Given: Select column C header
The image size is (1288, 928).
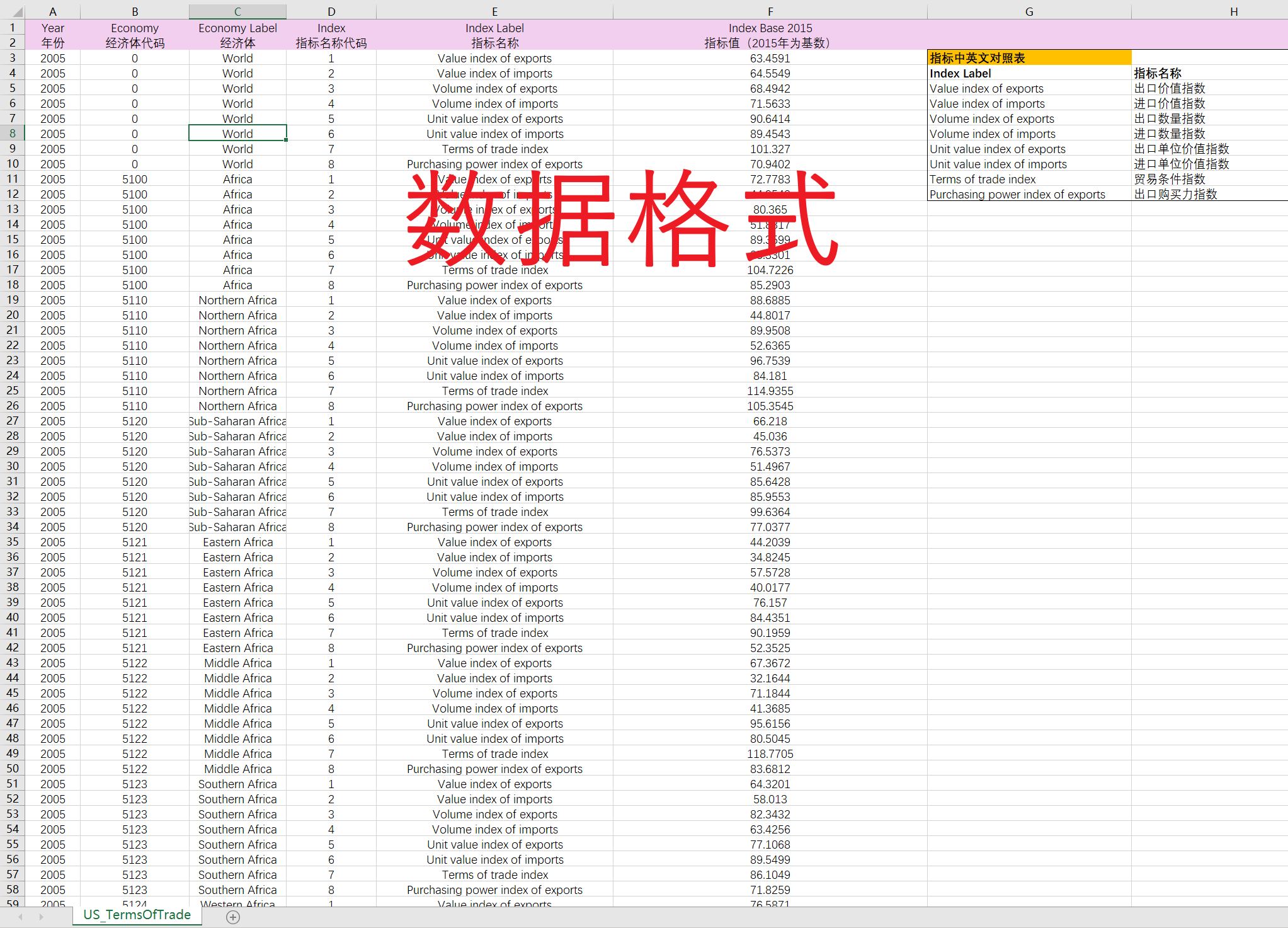Looking at the screenshot, I should point(237,11).
